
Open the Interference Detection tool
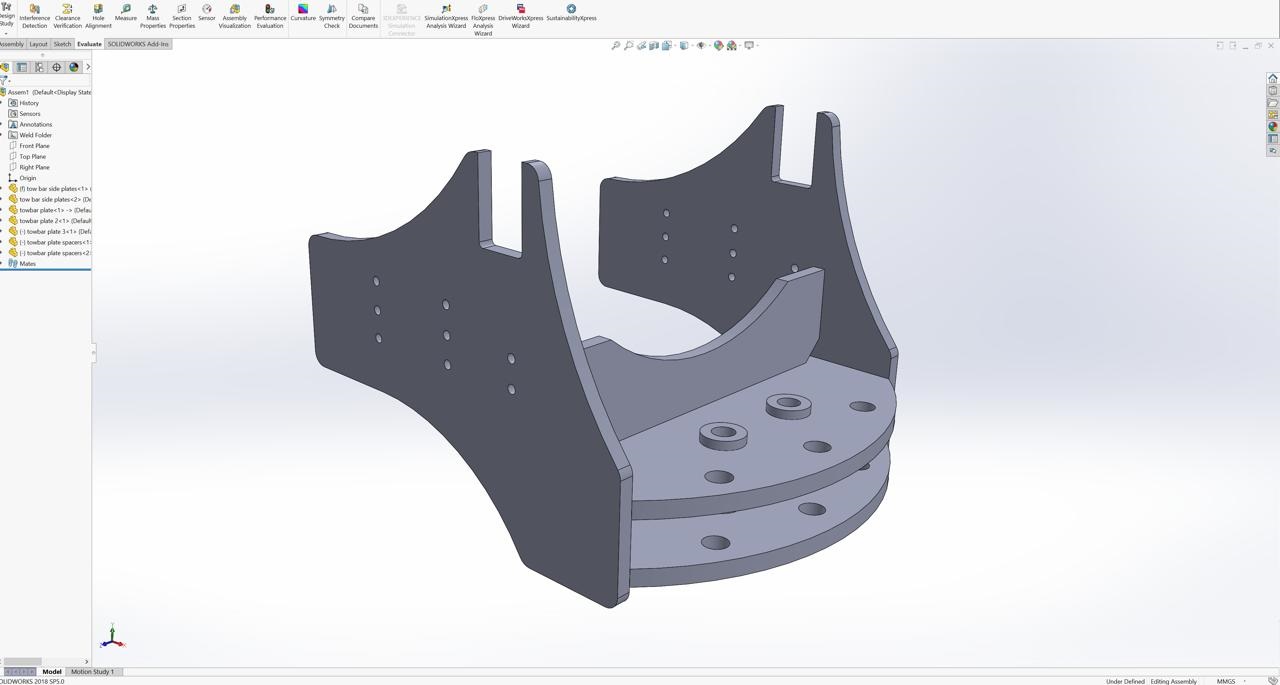coord(34,16)
